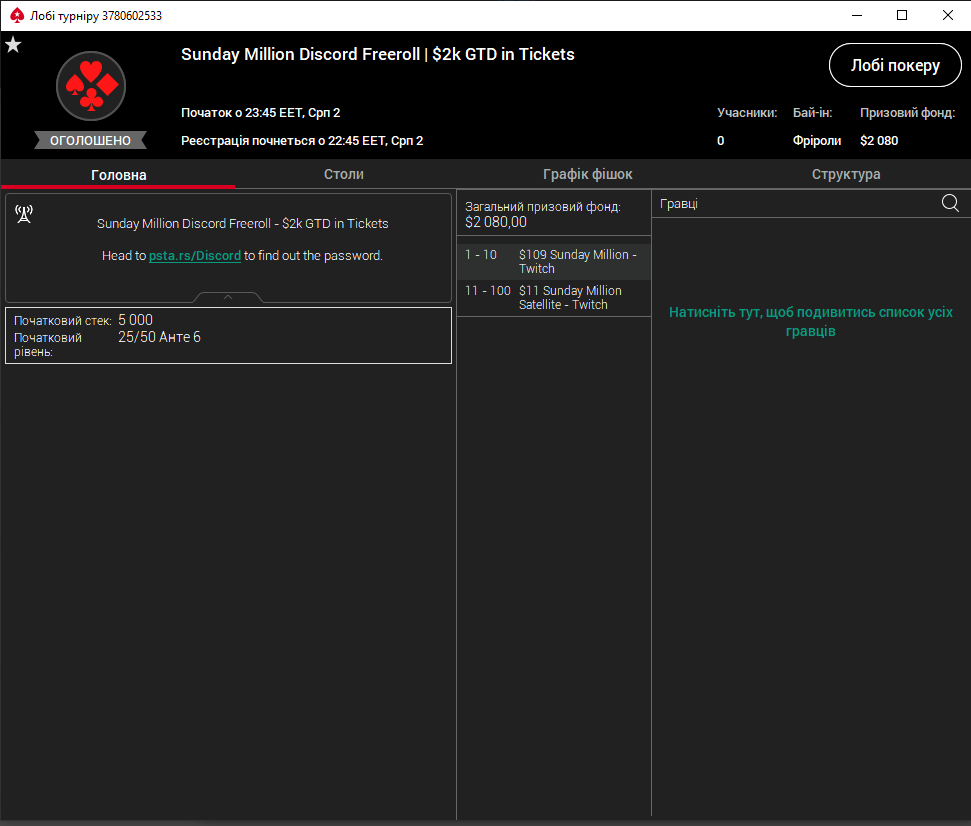Click link to show all players list

811,321
